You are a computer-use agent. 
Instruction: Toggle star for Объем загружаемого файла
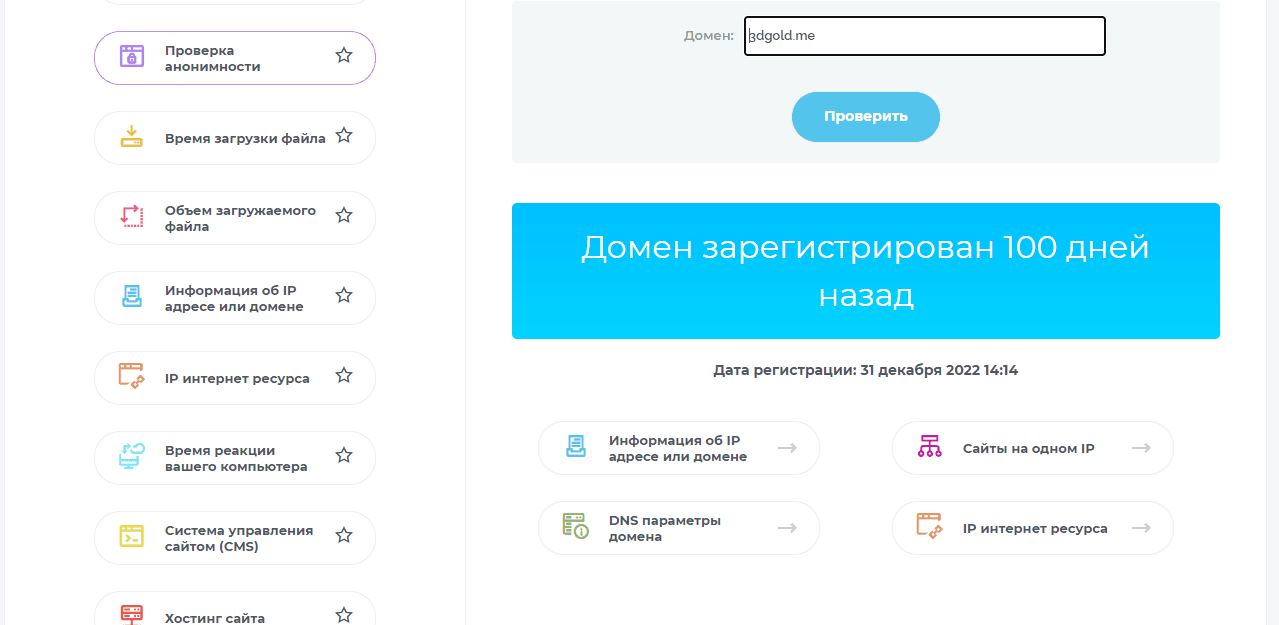click(x=344, y=215)
